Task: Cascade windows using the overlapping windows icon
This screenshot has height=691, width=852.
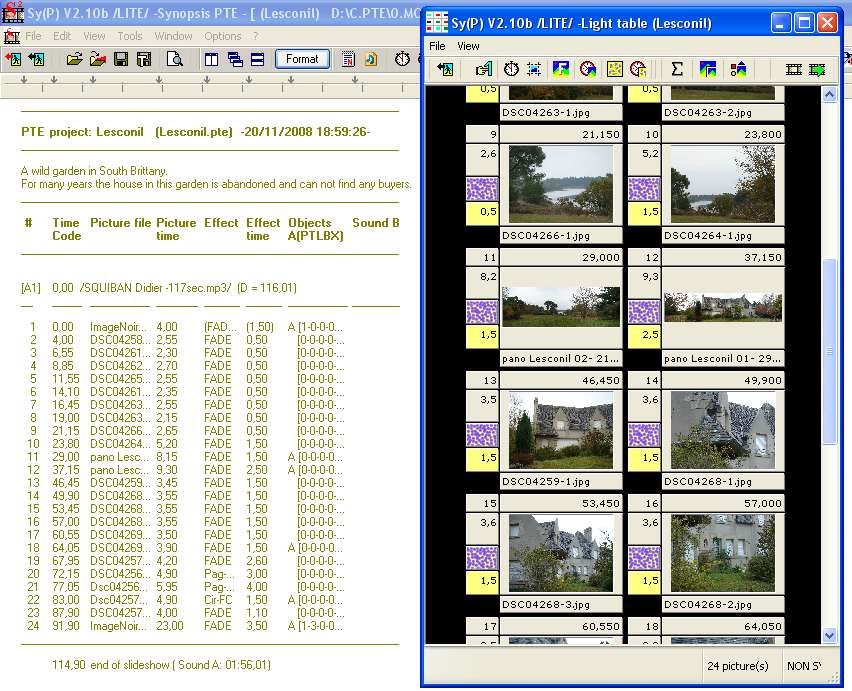Action: pyautogui.click(x=235, y=59)
